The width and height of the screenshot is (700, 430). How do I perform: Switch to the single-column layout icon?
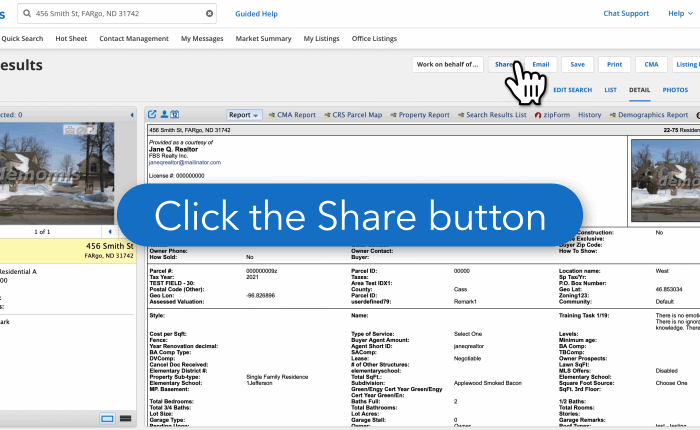(x=107, y=418)
